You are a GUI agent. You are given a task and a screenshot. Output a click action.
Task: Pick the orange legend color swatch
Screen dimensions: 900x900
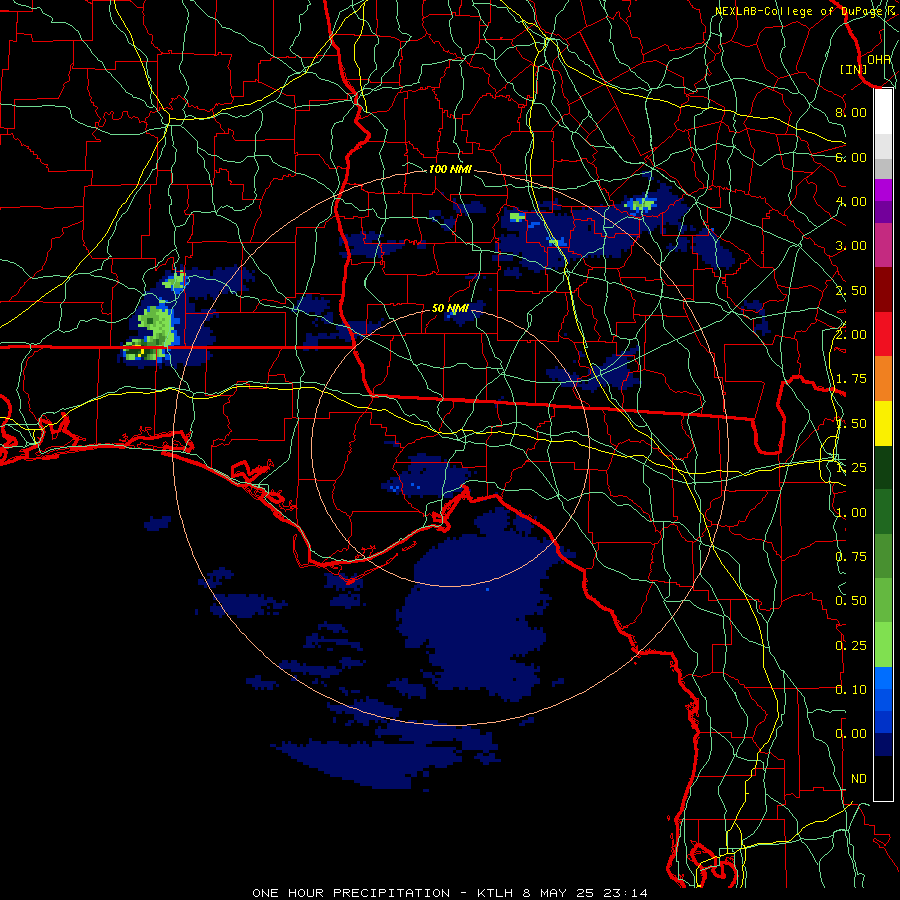coord(883,378)
